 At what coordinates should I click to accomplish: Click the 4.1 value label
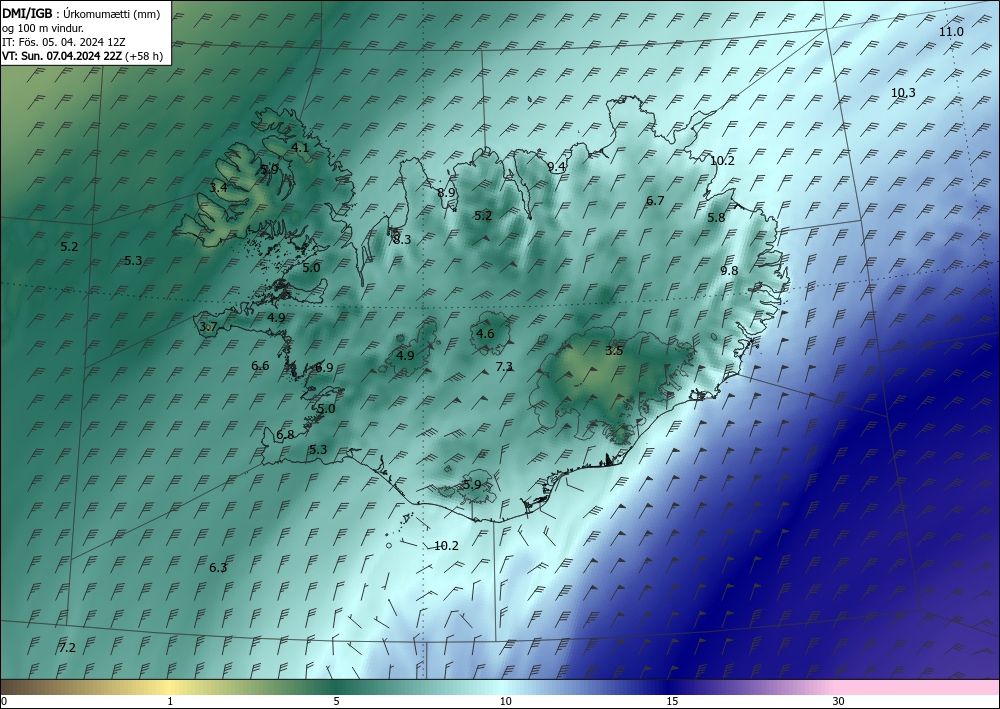pos(300,148)
